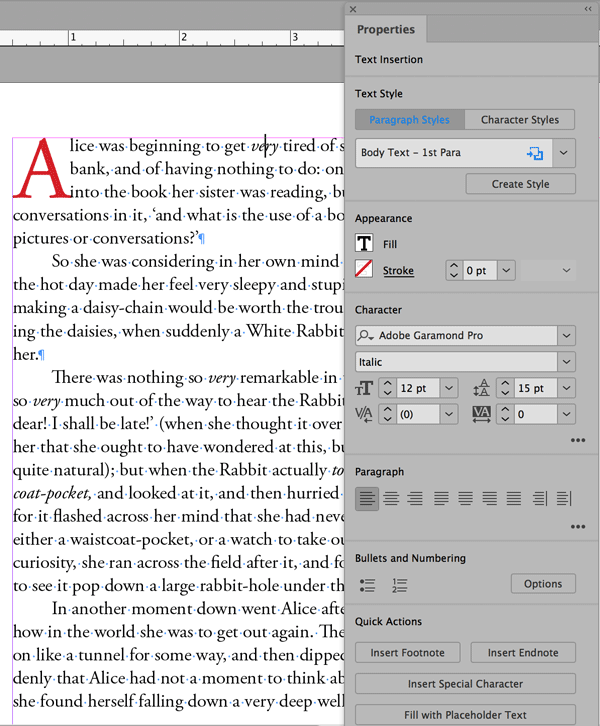This screenshot has height=726, width=600.
Task: Select Justify with last line aligned right
Action: 489,499
